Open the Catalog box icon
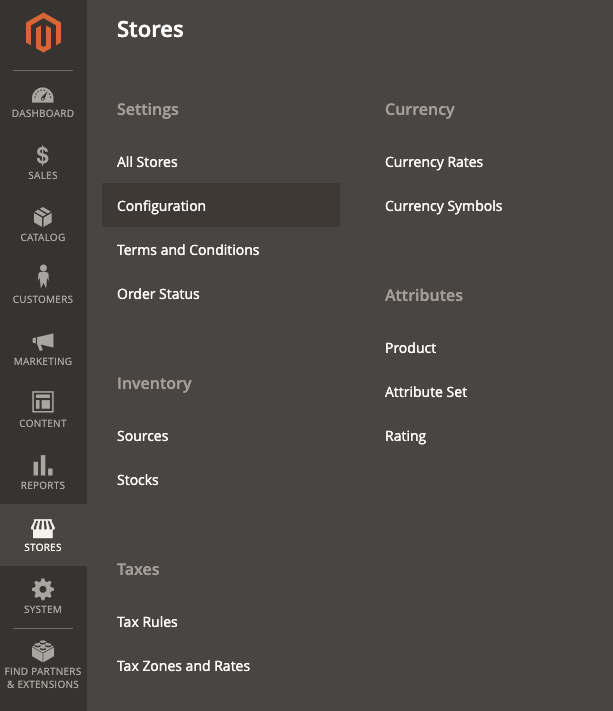613x711 pixels. coord(43,218)
